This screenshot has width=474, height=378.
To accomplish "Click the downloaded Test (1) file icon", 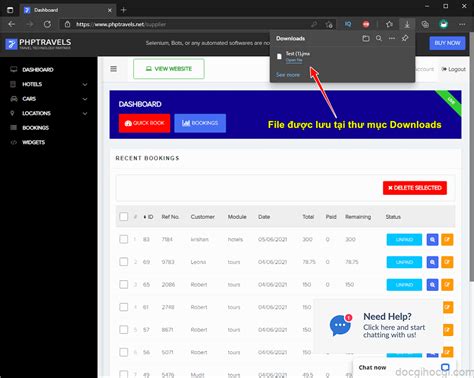I will [279, 56].
